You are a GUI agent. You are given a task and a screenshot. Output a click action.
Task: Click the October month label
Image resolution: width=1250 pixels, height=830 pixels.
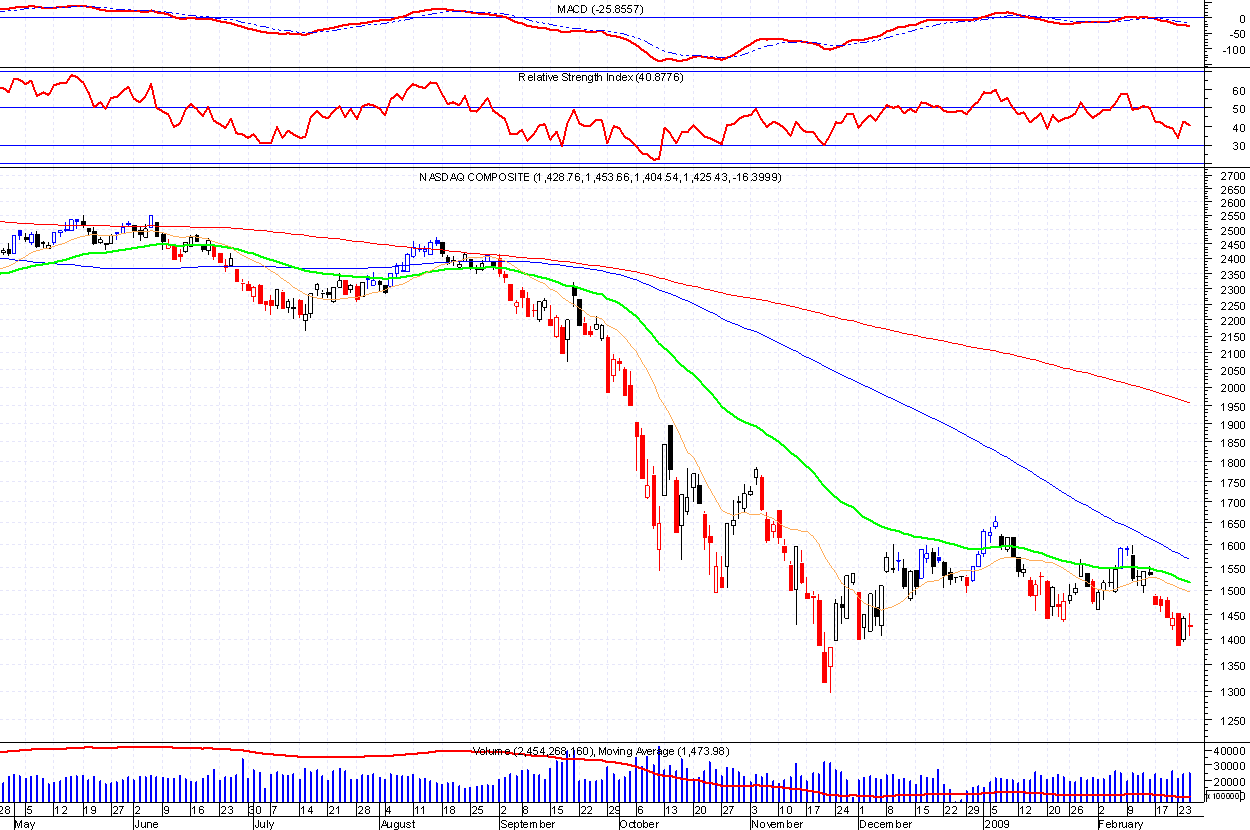click(639, 824)
